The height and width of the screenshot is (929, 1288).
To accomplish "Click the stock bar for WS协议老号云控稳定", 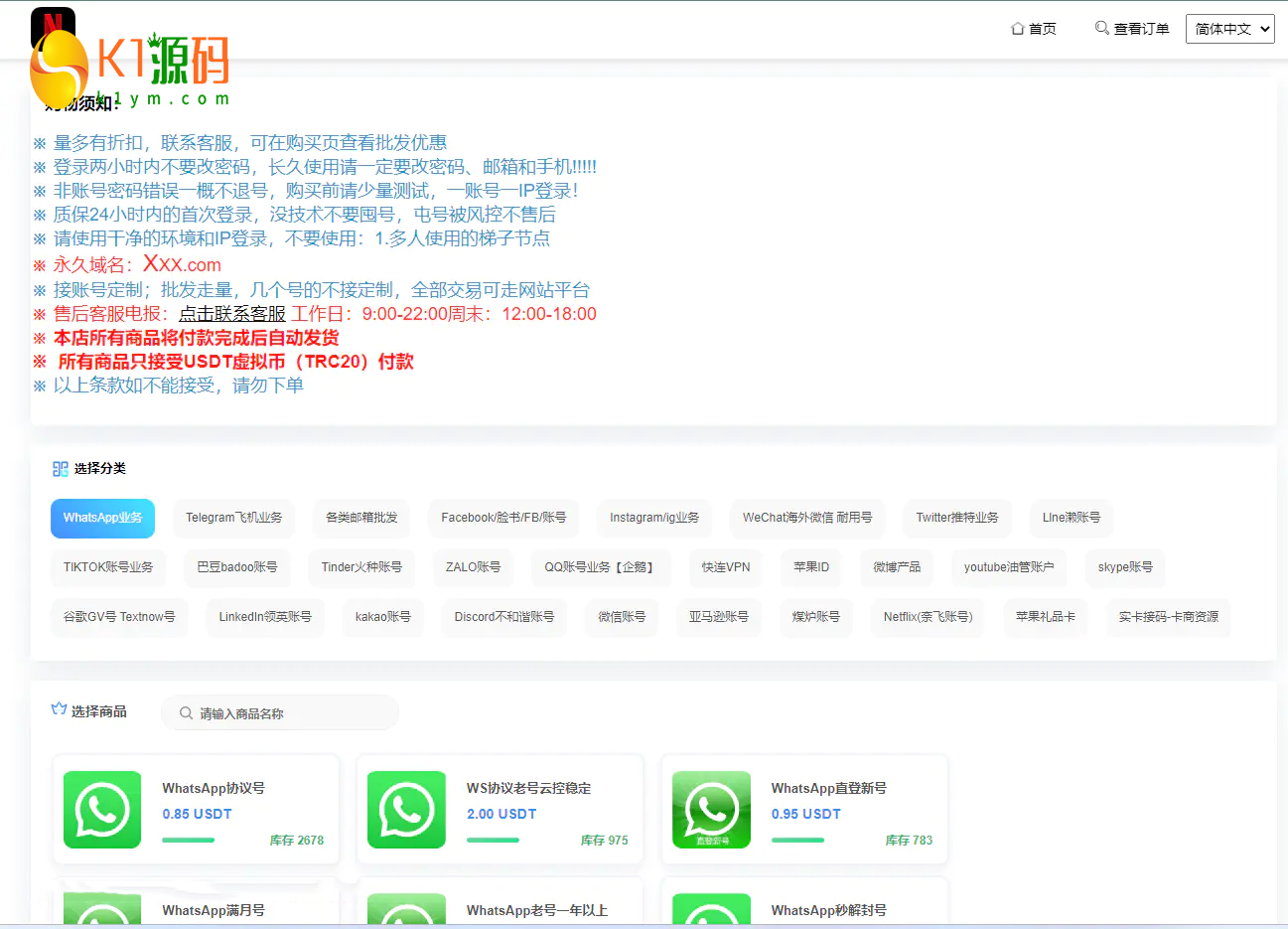I will (x=494, y=841).
